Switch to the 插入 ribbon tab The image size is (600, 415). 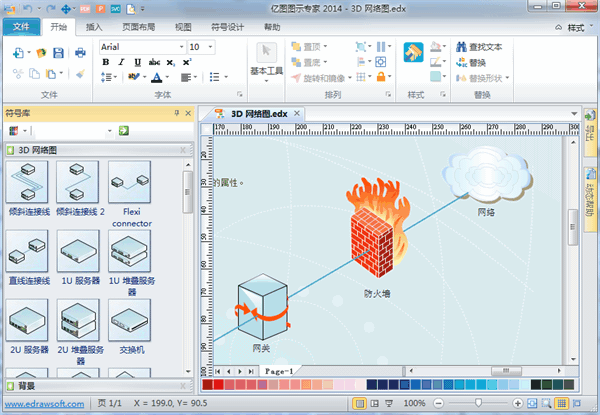(x=94, y=27)
